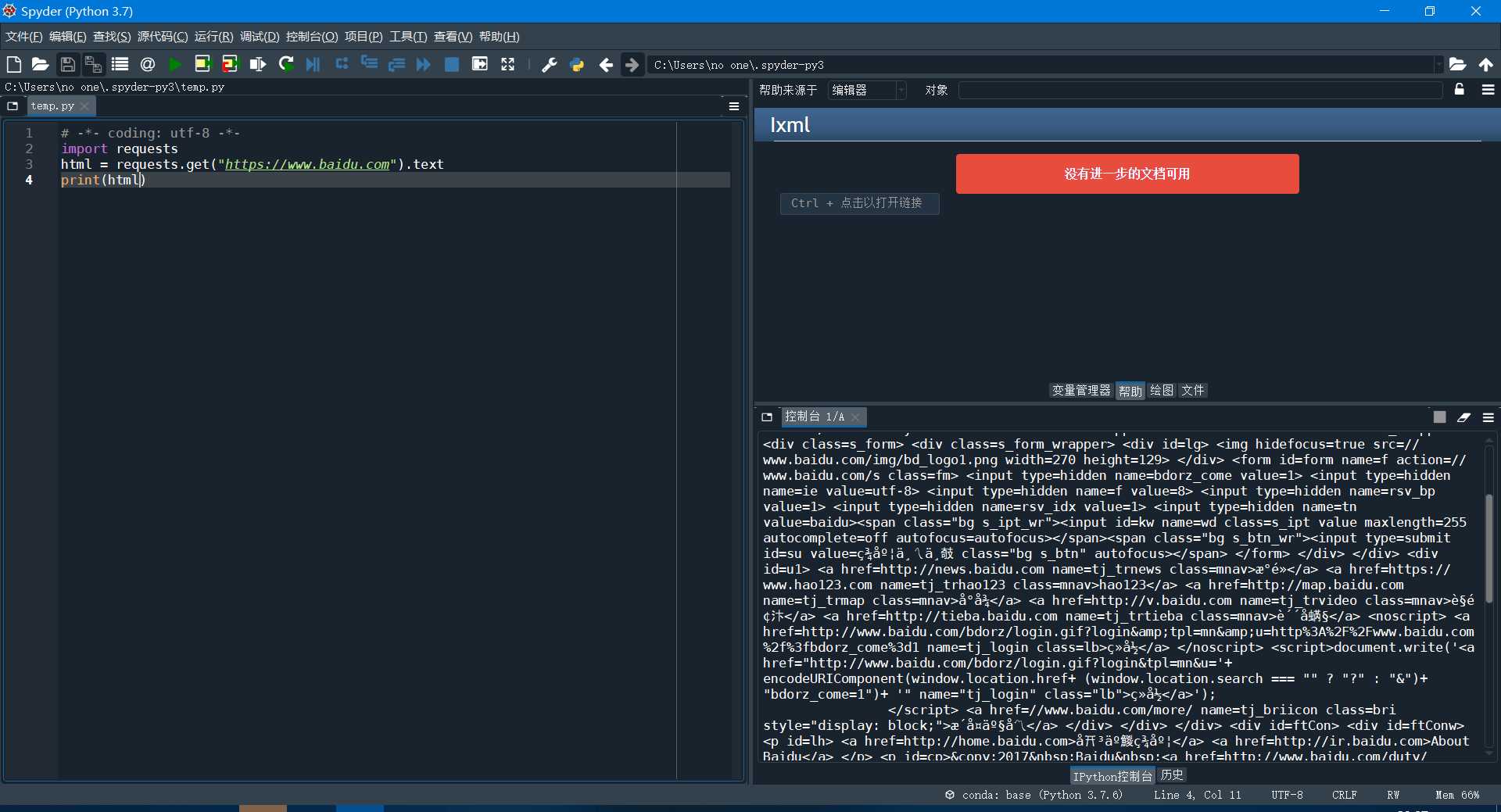This screenshot has height=812, width=1501.
Task: Open a file using the folder toolbar icon
Action: (x=40, y=64)
